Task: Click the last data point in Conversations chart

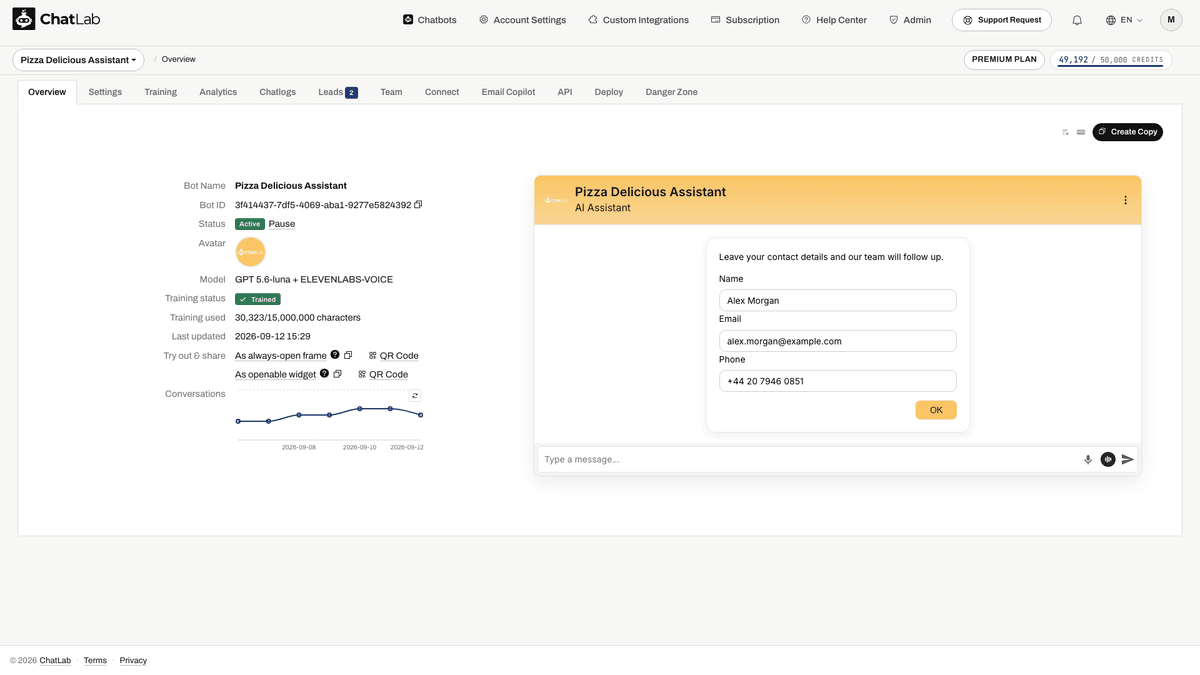Action: click(421, 415)
